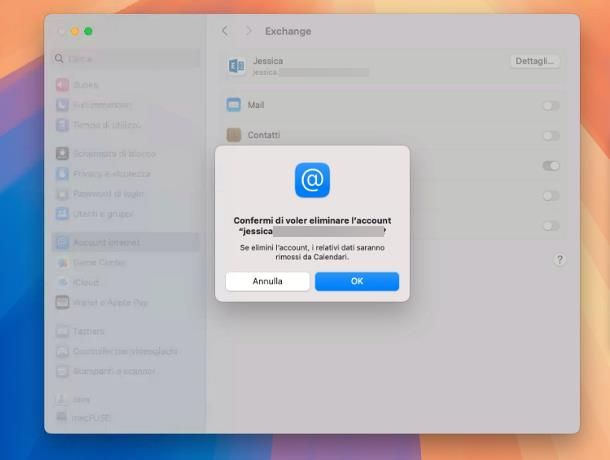The height and width of the screenshot is (460, 610).
Task: Open macFUSE pane via its icon
Action: point(61,417)
